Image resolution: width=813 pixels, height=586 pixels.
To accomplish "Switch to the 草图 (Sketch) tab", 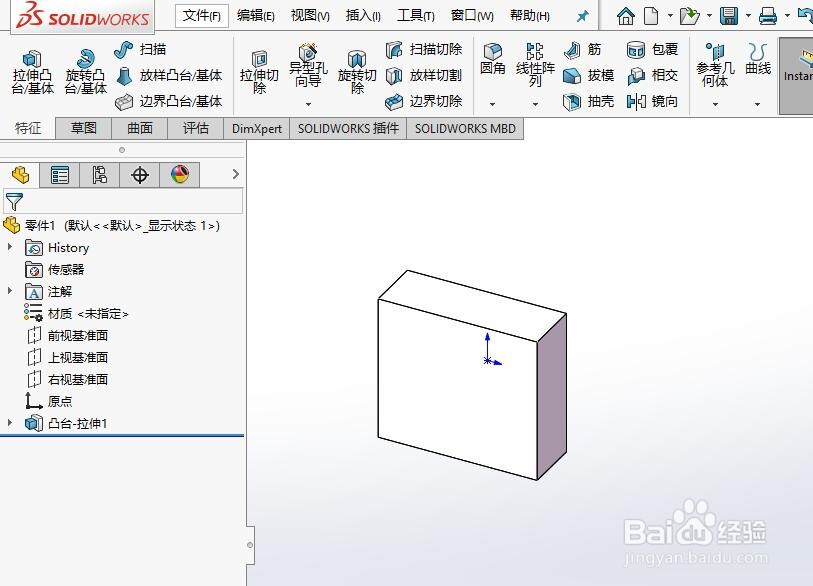I will coord(83,129).
